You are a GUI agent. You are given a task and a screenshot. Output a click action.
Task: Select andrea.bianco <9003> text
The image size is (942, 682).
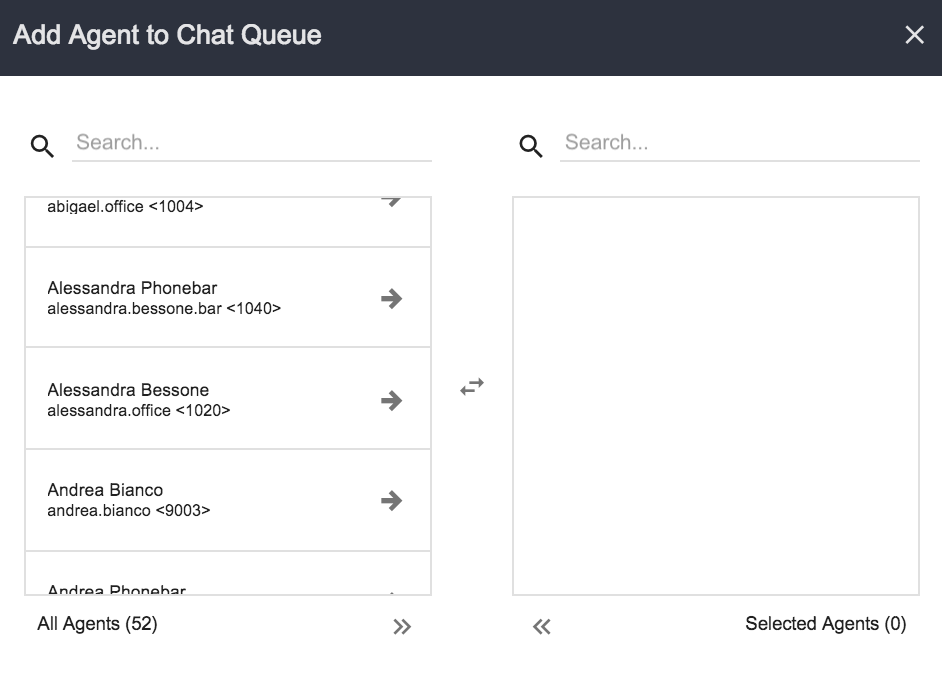(x=129, y=510)
